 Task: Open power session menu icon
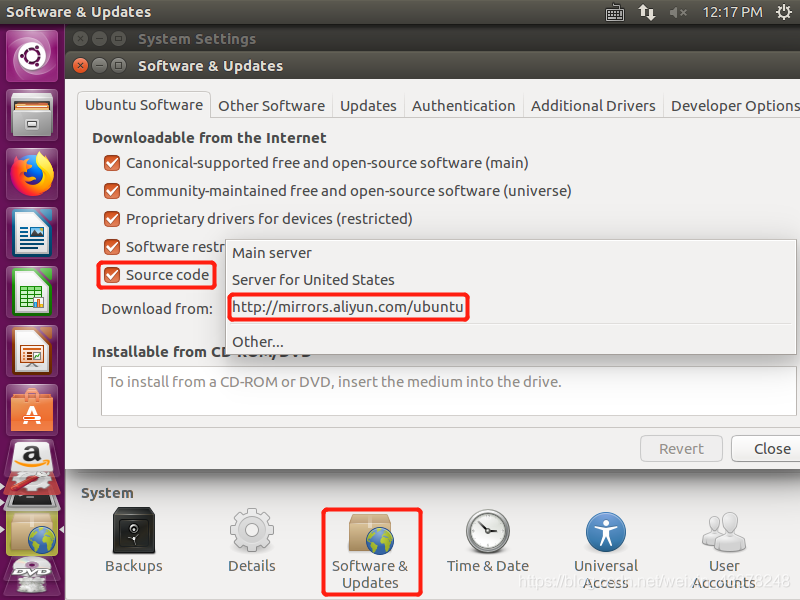(784, 12)
